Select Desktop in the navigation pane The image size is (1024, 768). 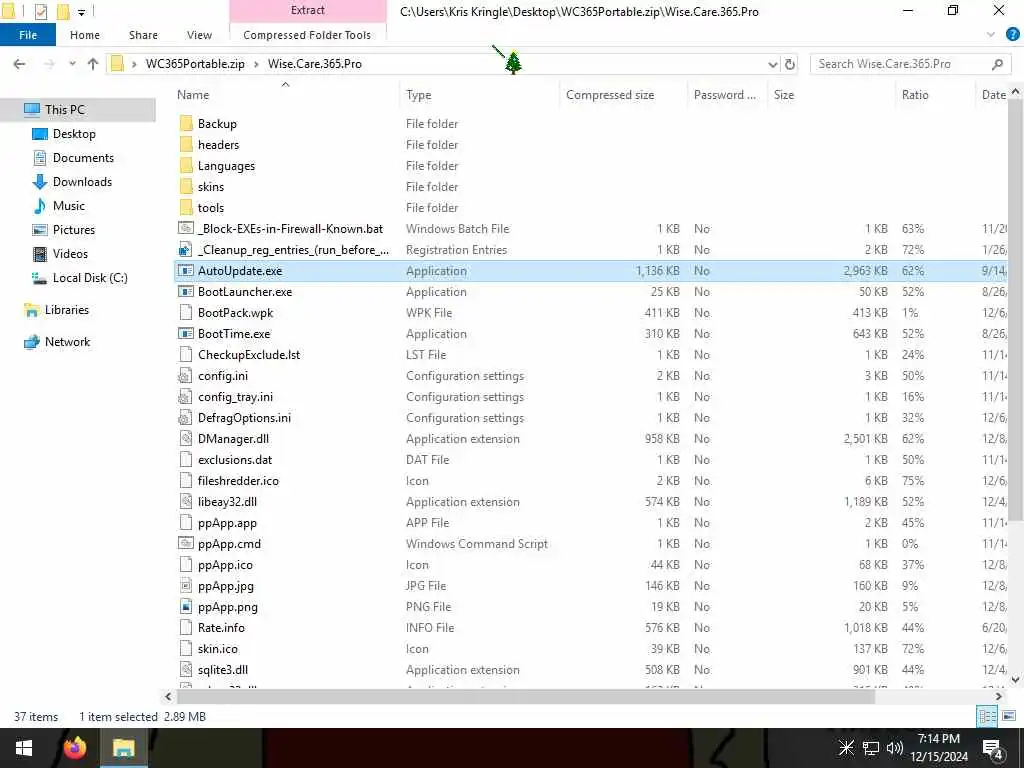[x=74, y=133]
